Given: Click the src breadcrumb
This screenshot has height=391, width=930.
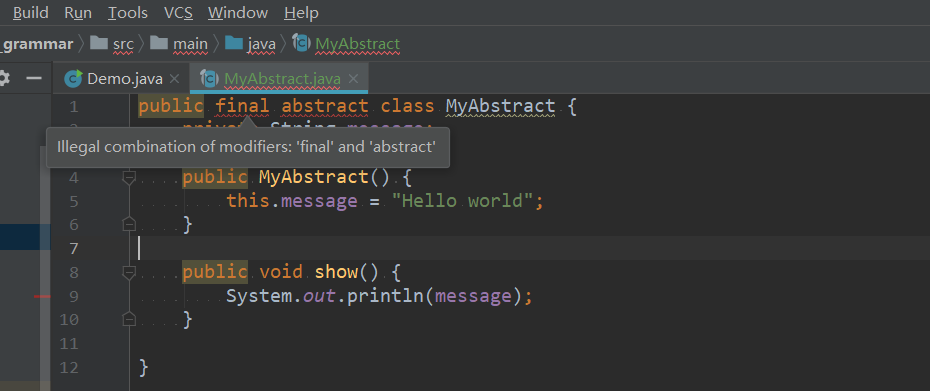Looking at the screenshot, I should pos(123,43).
